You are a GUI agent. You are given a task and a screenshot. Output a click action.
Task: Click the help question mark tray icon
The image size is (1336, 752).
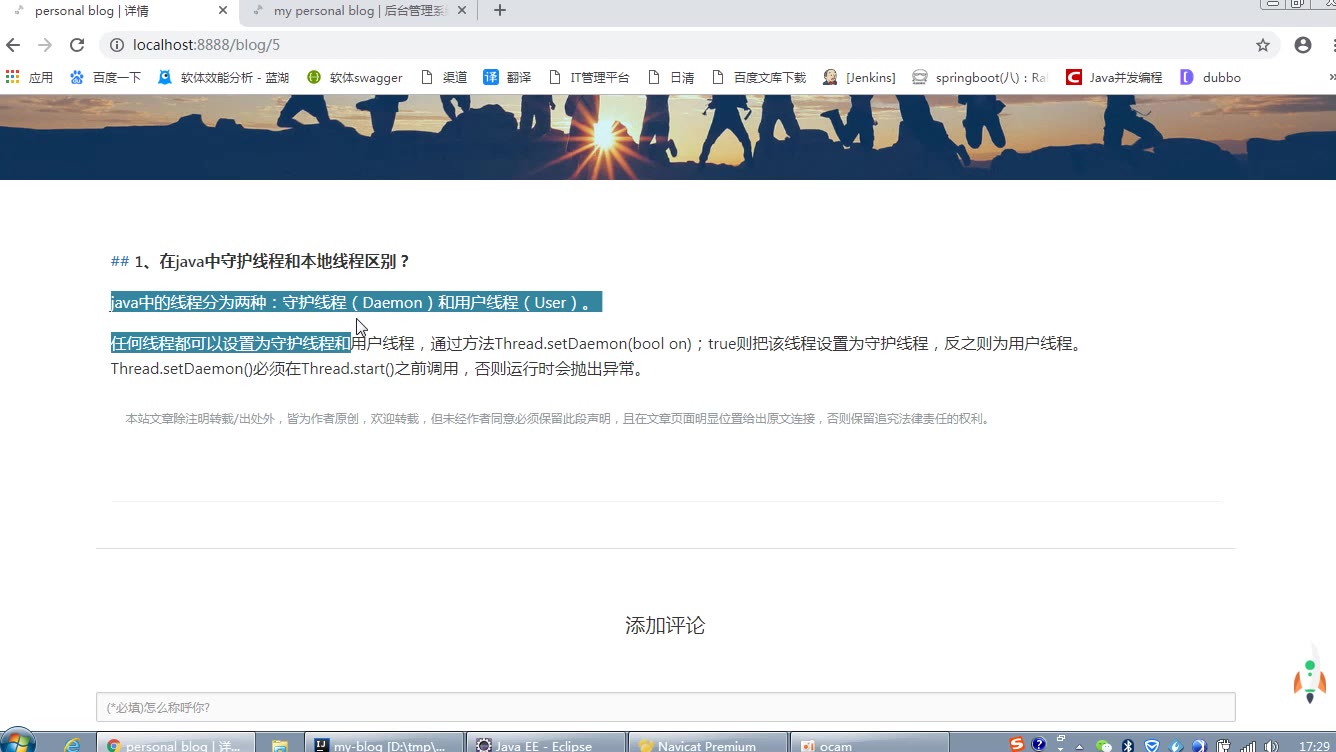[x=1039, y=745]
